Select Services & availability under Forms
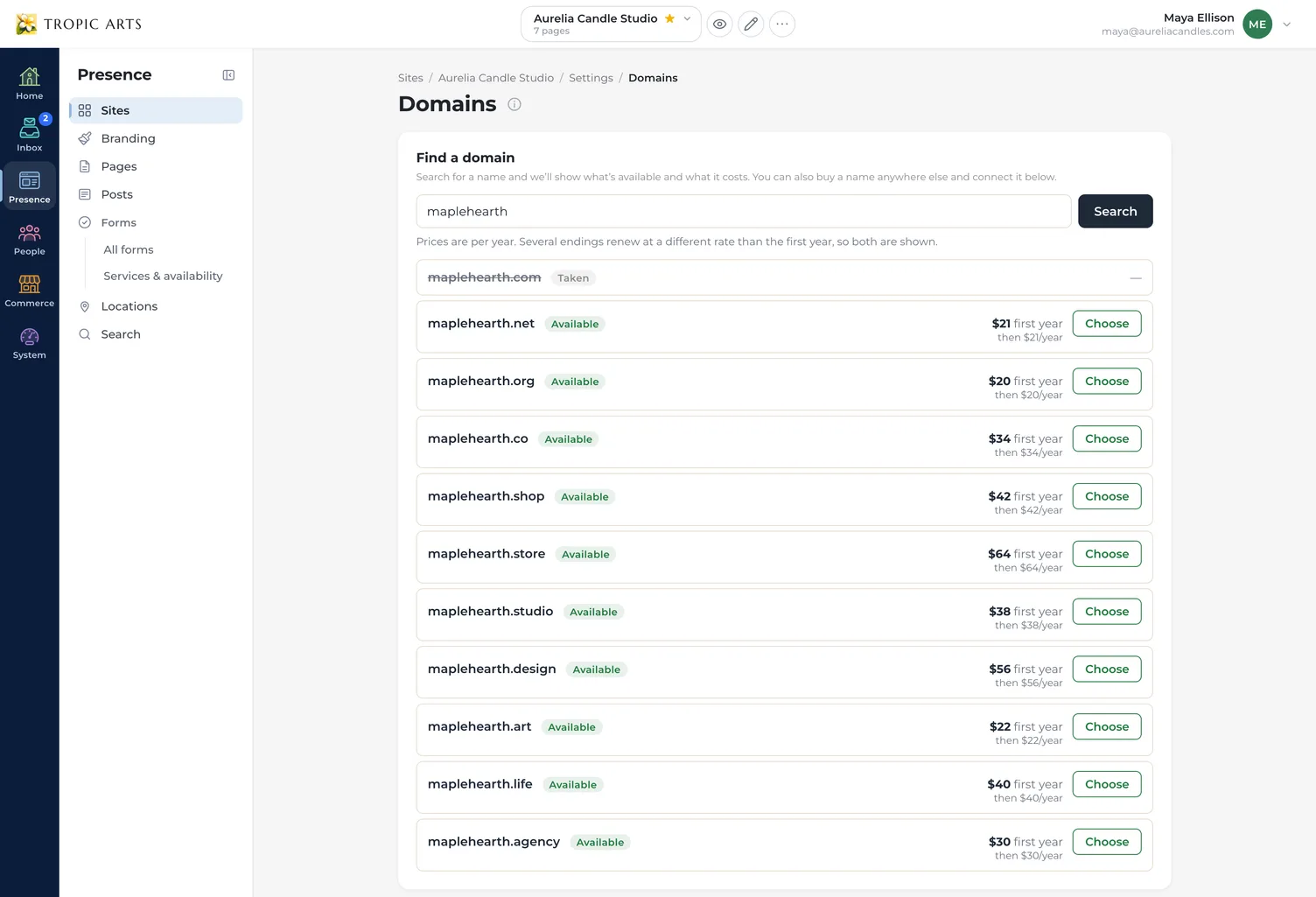 pyautogui.click(x=163, y=276)
